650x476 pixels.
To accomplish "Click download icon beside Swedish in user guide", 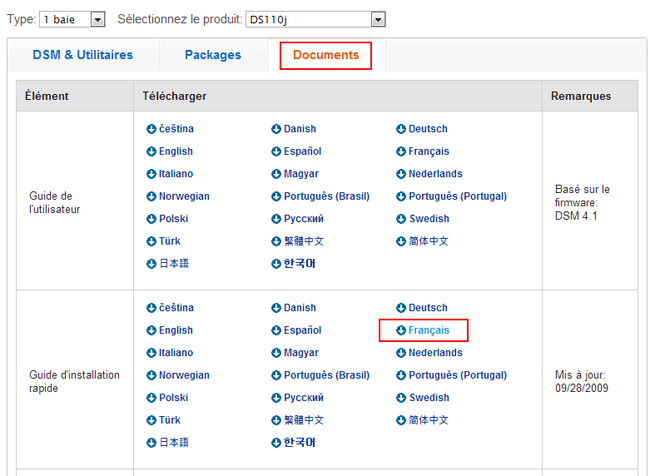I will coord(401,219).
